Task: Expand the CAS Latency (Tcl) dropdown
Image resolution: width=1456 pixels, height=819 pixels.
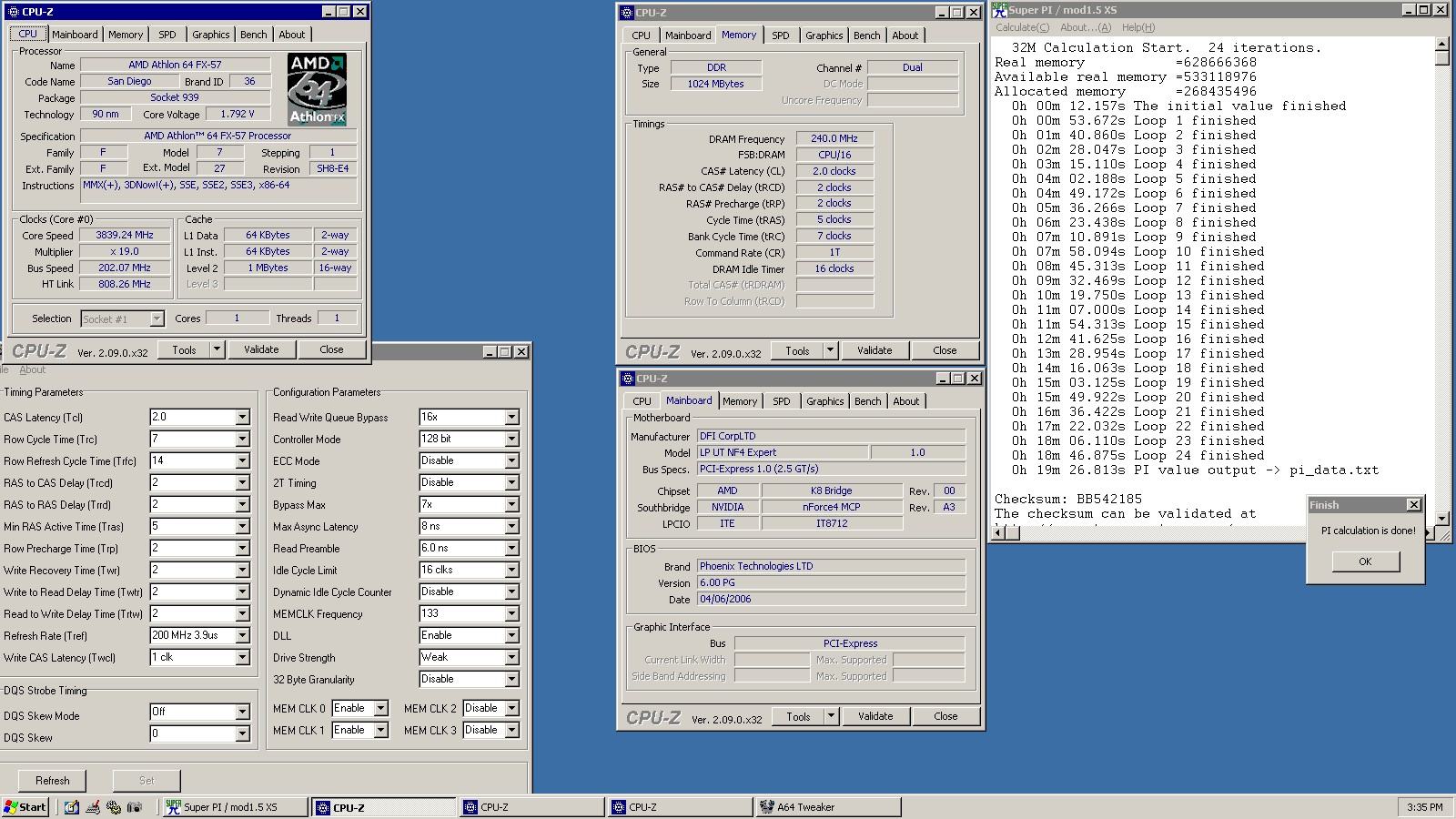Action: 242,417
